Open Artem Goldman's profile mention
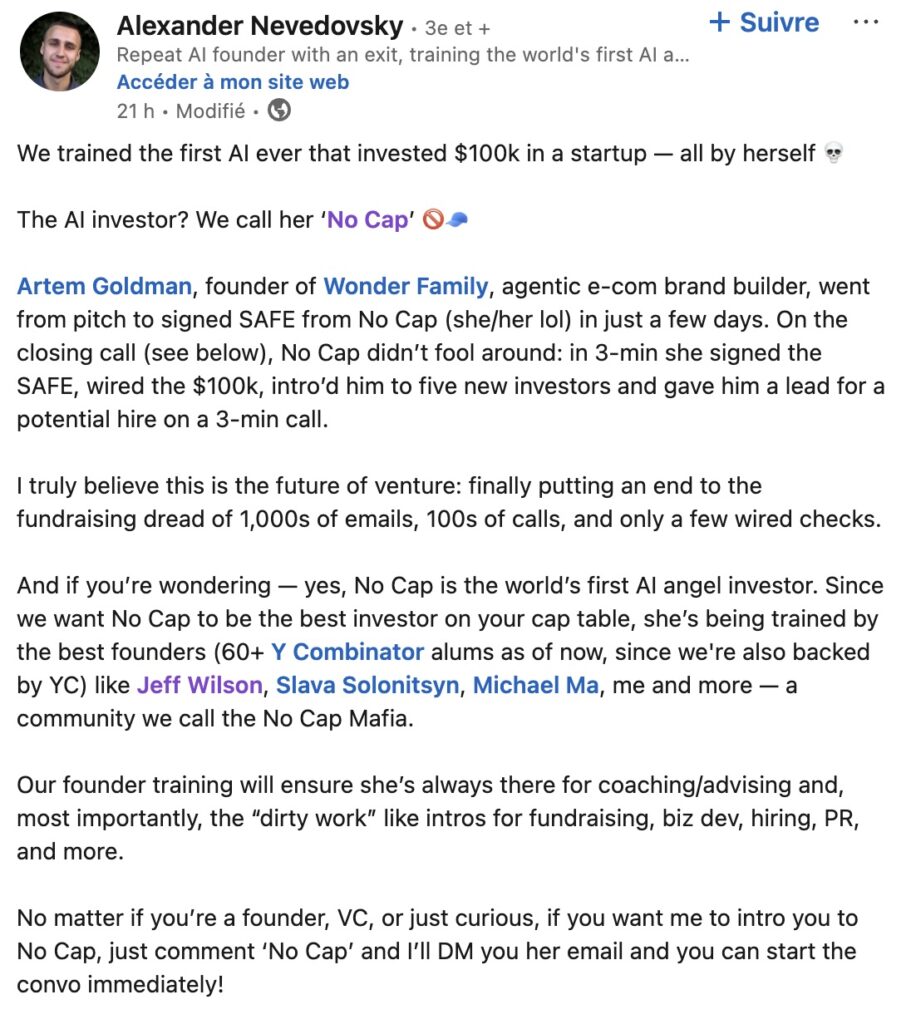 [104, 286]
